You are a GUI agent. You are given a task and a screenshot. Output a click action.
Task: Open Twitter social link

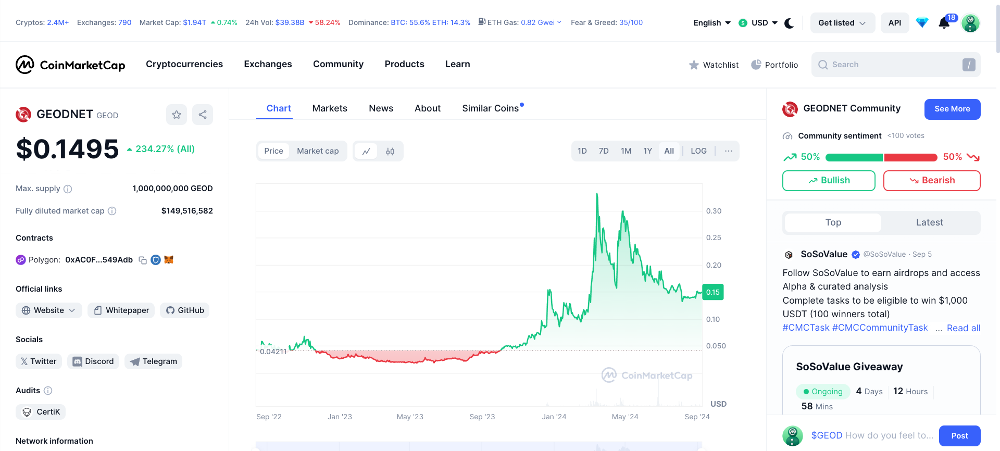pos(39,361)
